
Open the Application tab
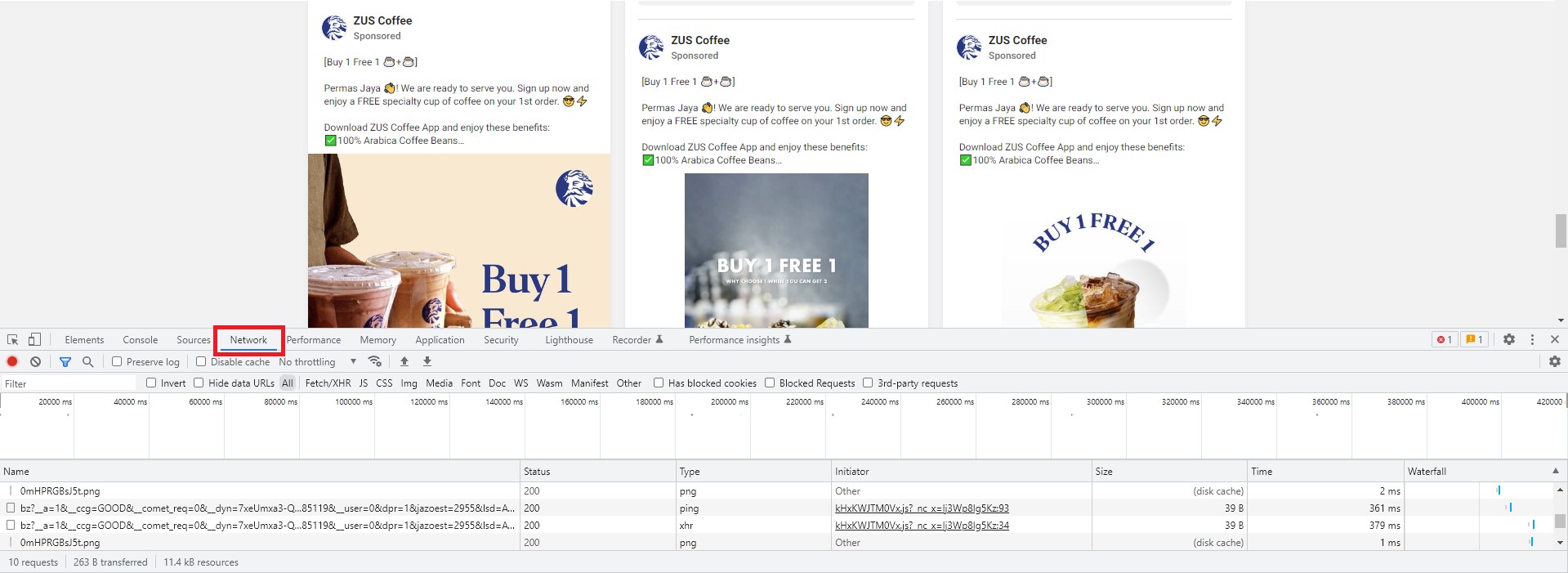click(440, 340)
